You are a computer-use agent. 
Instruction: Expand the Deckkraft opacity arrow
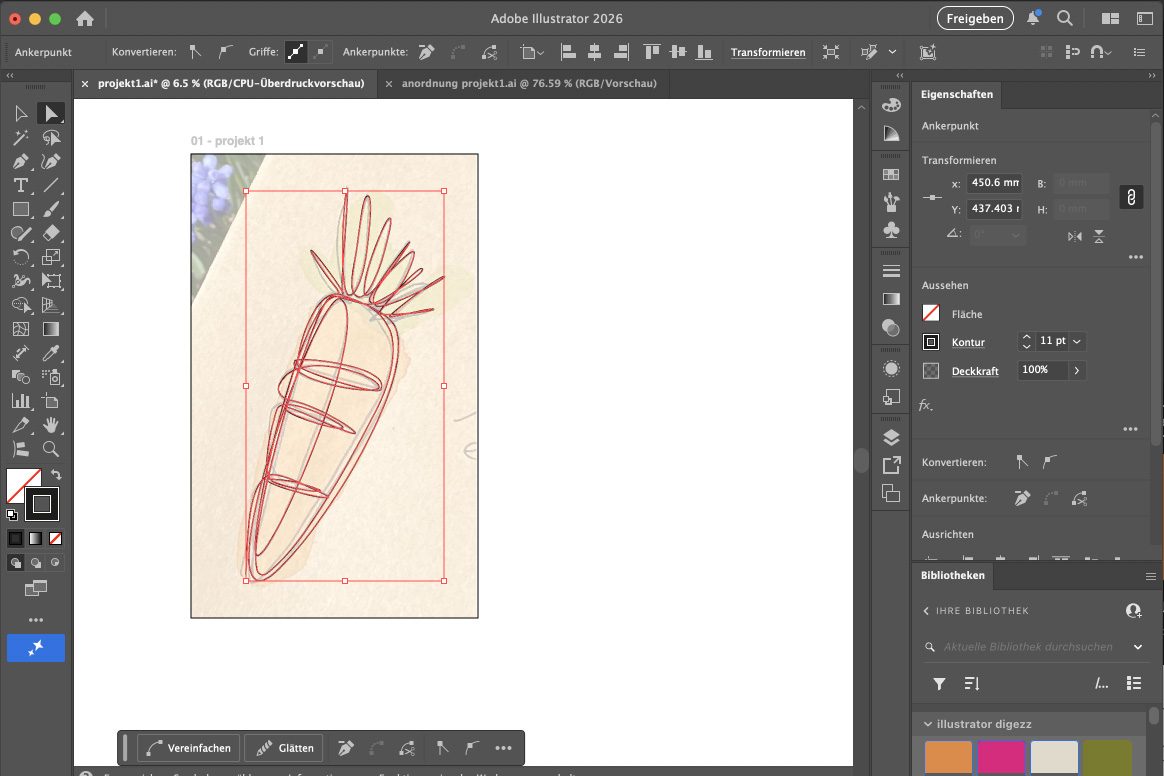point(1076,370)
